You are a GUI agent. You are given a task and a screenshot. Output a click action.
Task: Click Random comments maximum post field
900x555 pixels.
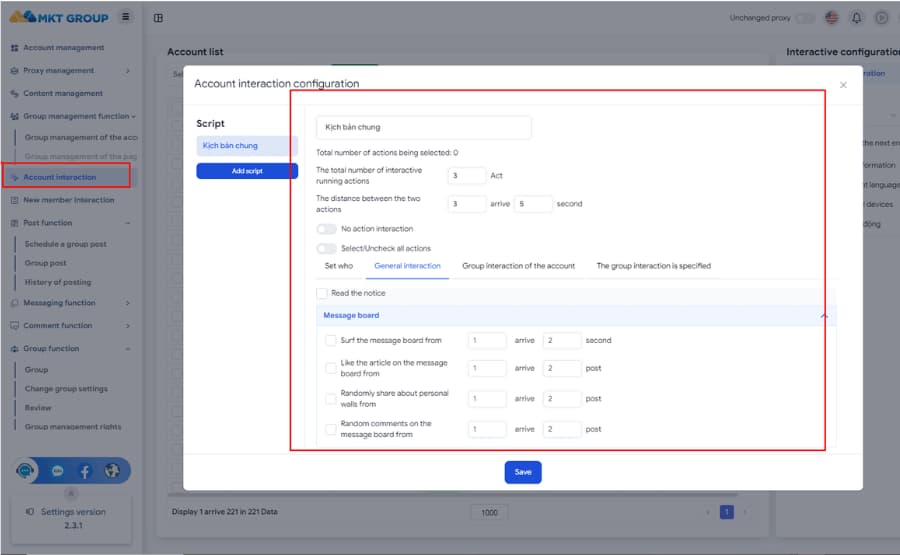tap(562, 429)
